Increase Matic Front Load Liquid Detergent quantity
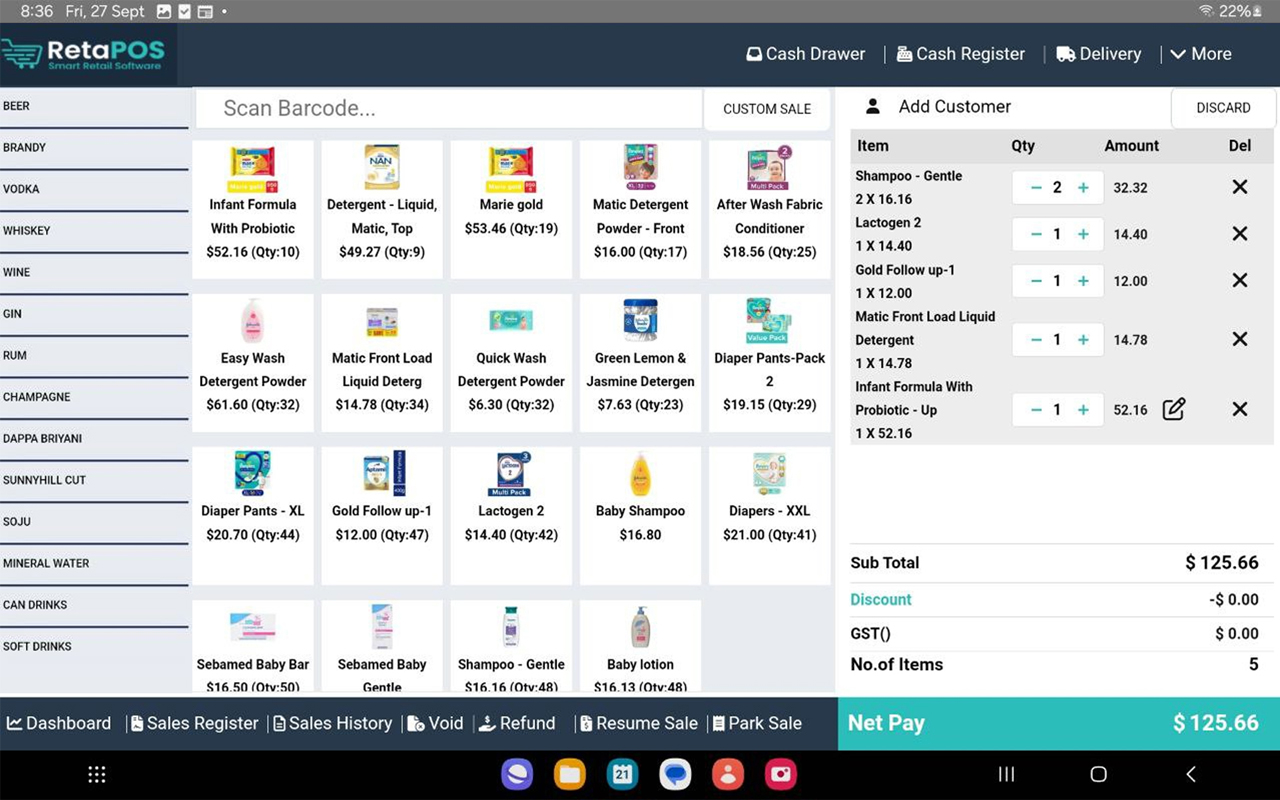The width and height of the screenshot is (1280, 800). tap(1083, 340)
